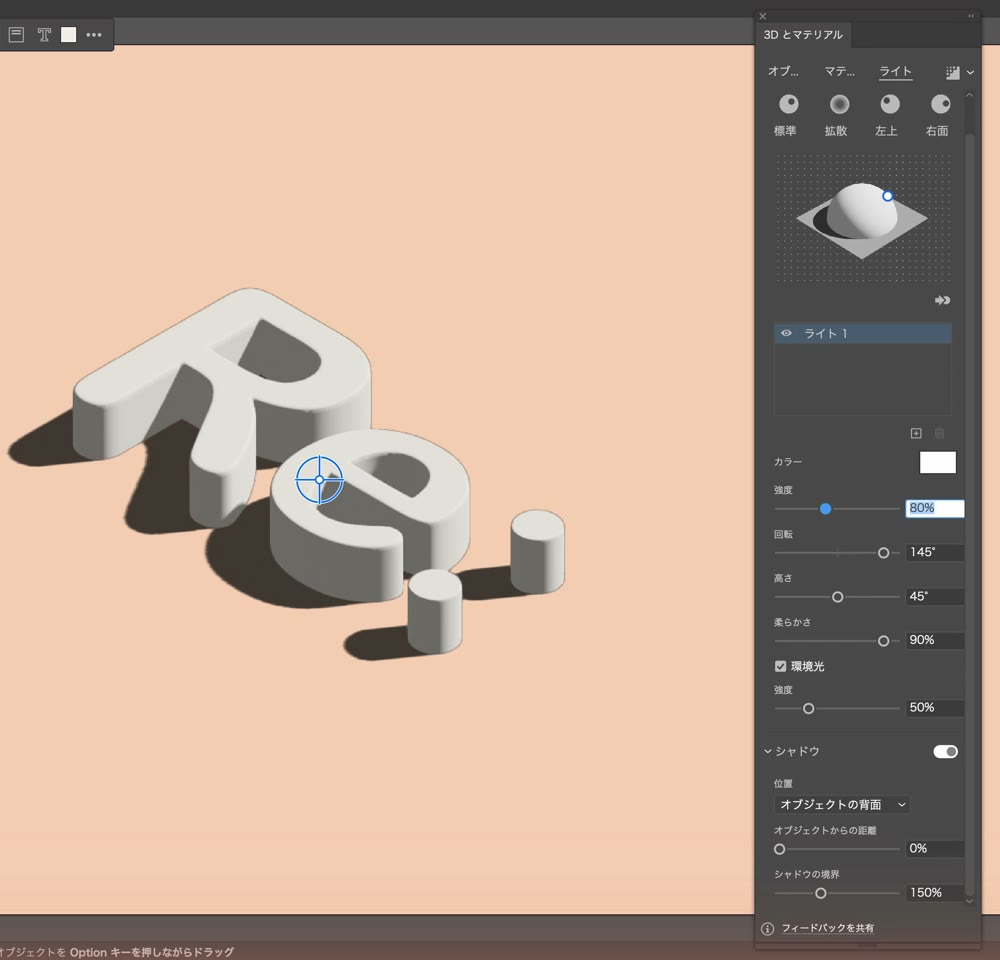This screenshot has height=960, width=1000.
Task: Open the more options ellipsis in toolbar
Action: [x=94, y=34]
